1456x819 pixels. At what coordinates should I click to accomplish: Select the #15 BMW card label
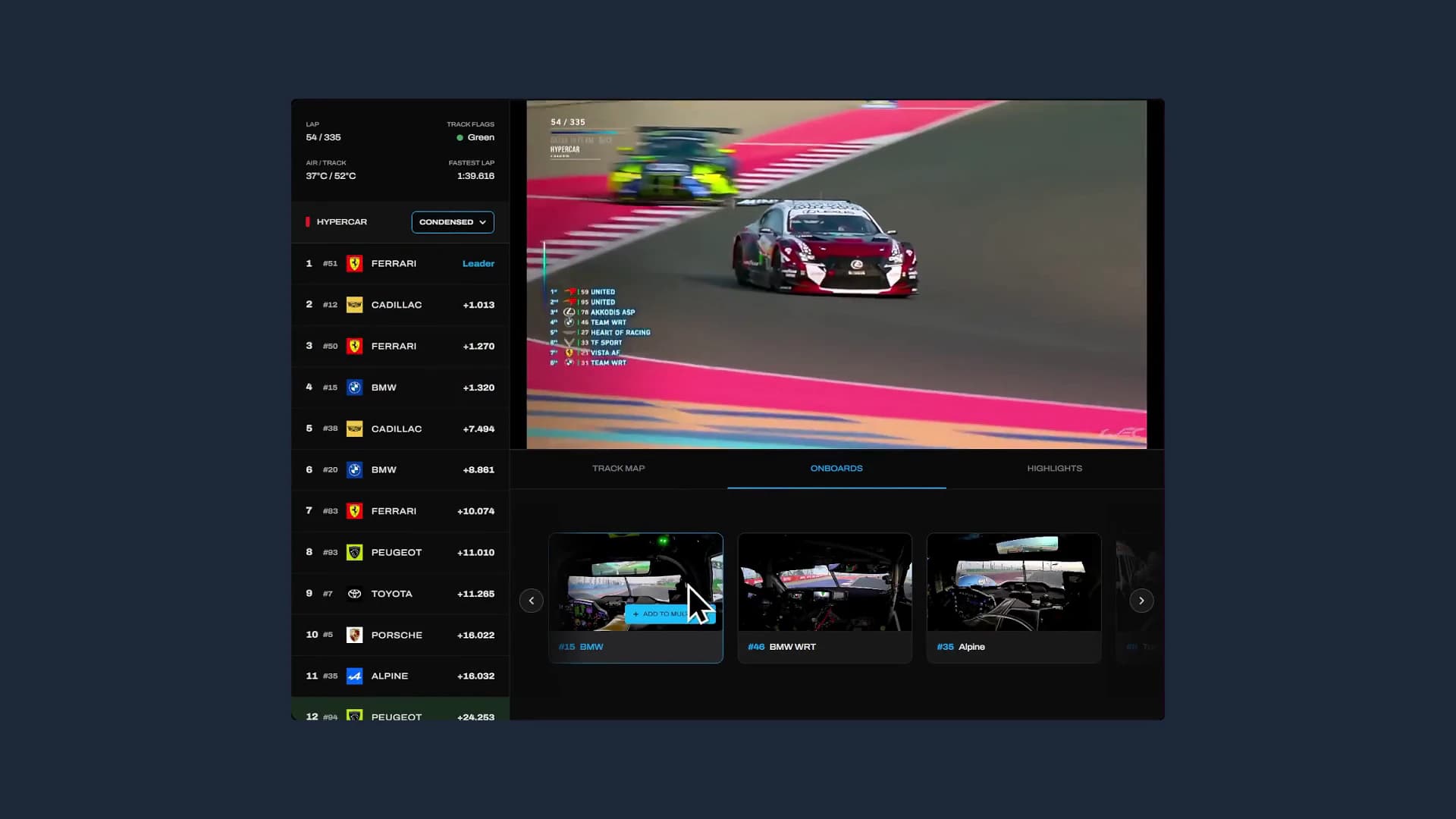(x=581, y=647)
